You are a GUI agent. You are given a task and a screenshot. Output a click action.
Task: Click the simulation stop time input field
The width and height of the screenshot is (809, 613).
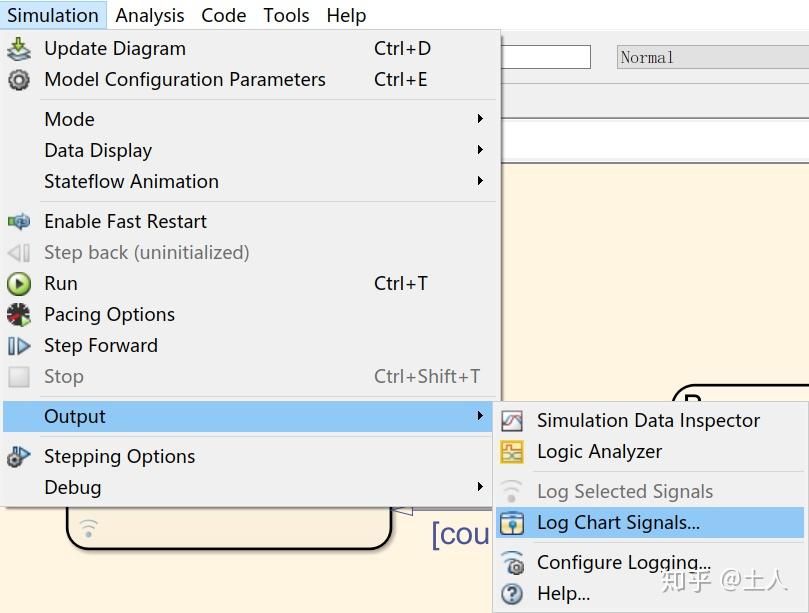pos(545,57)
